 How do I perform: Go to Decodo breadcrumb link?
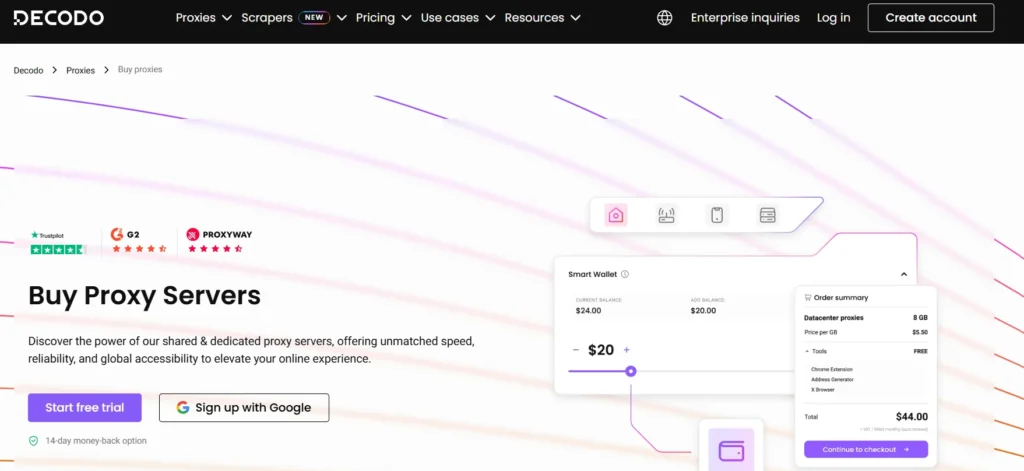coord(28,70)
